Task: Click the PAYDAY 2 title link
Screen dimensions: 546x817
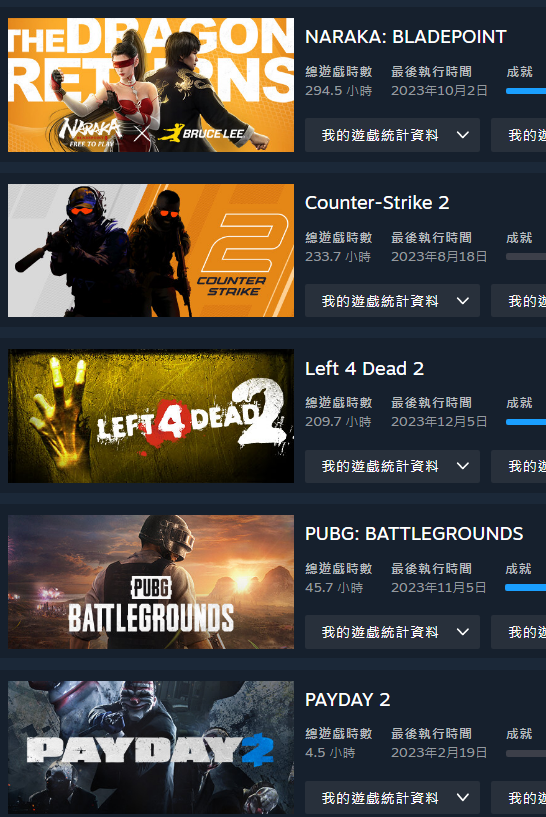Action: 348,699
